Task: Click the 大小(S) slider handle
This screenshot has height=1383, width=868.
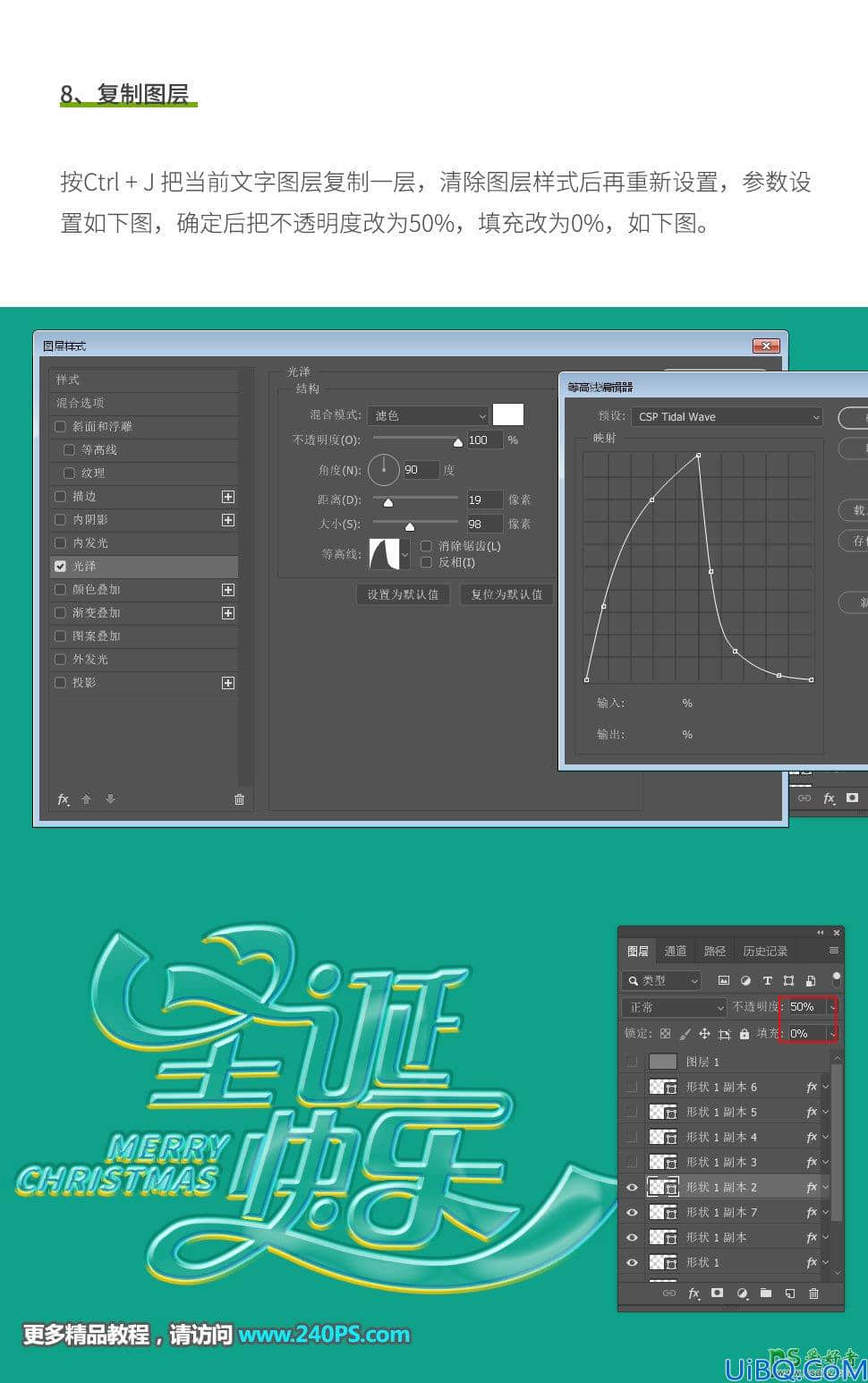Action: tap(410, 526)
